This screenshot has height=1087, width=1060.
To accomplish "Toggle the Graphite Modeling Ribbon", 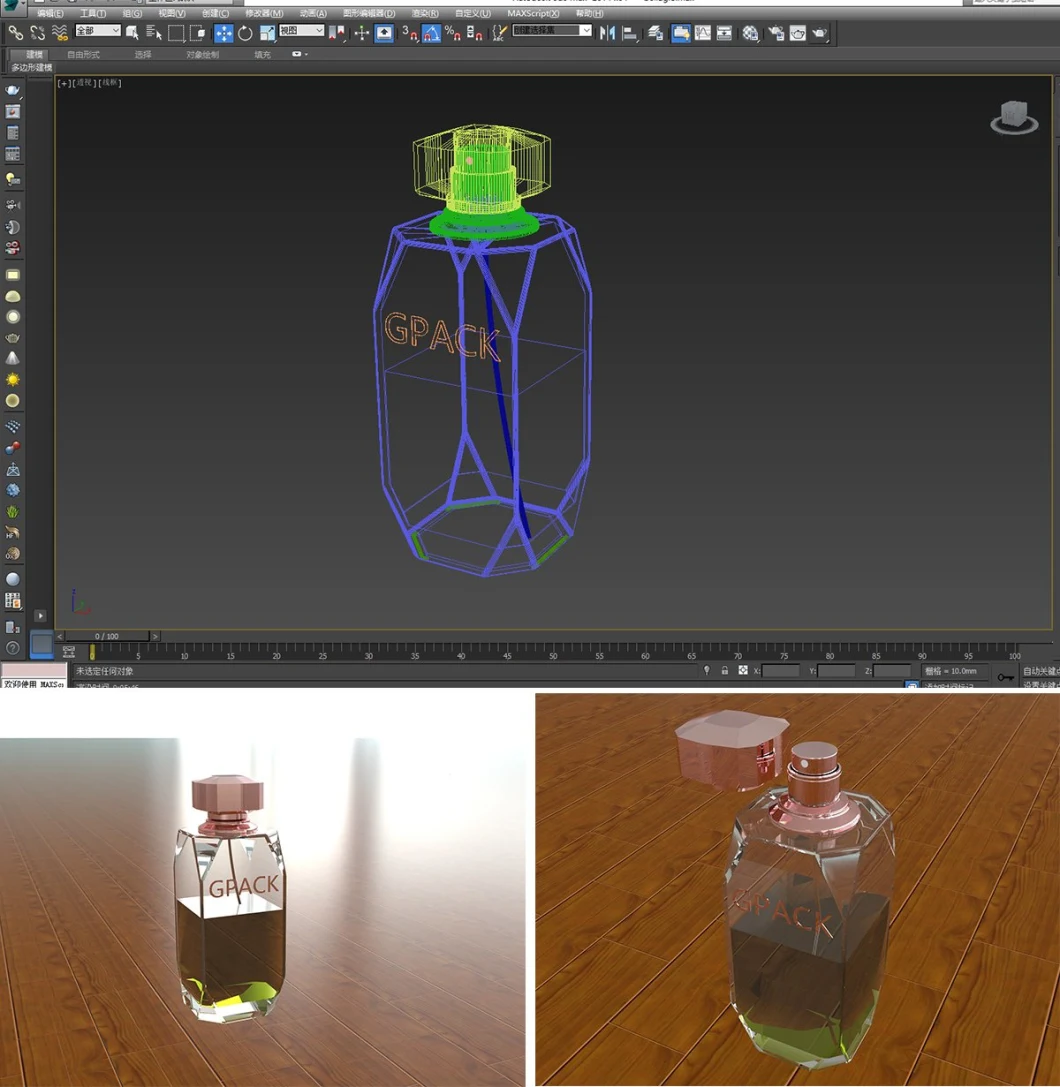I will (x=681, y=33).
